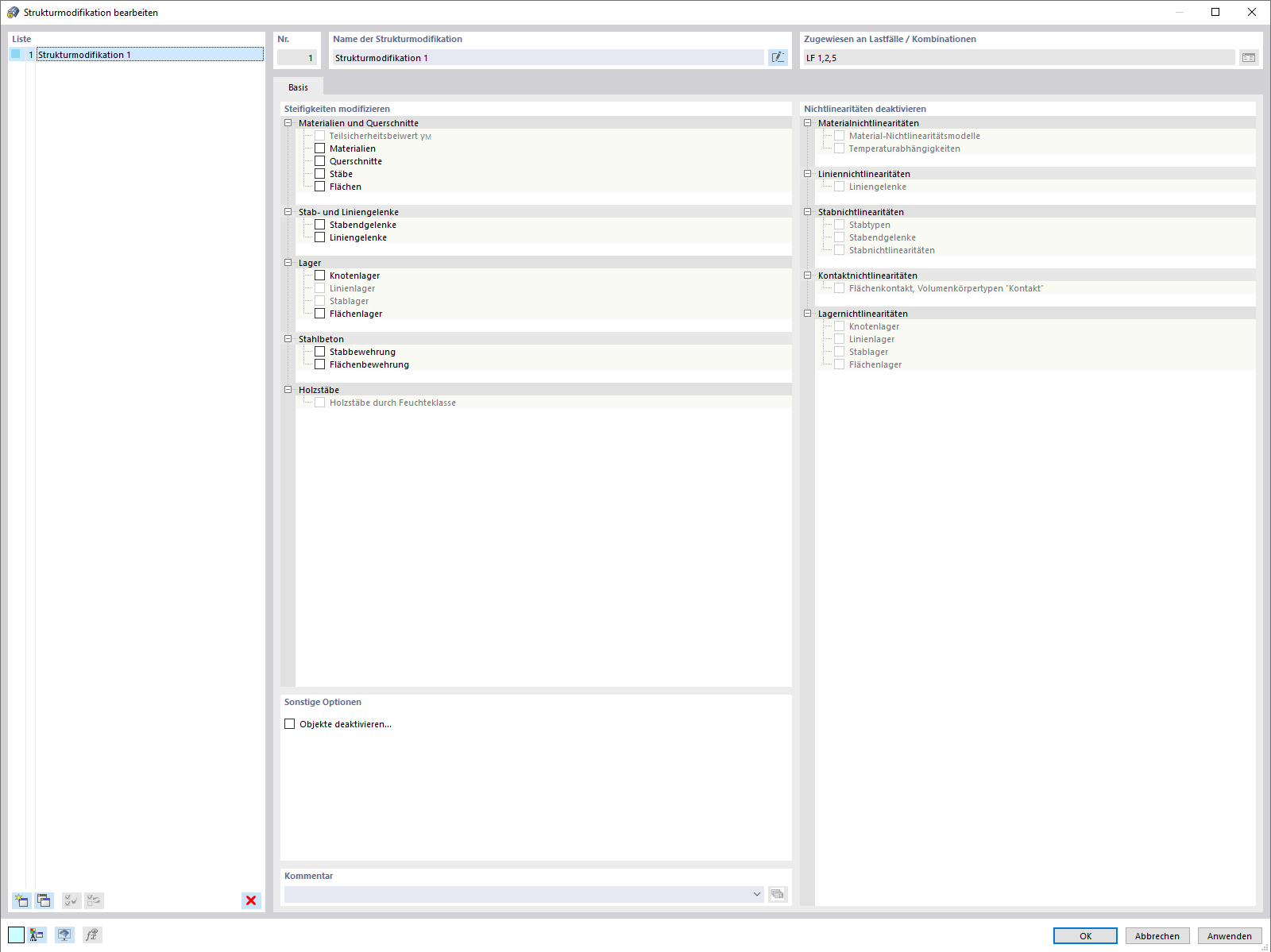1271x952 pixels.
Task: Collapse the Lagernichtlinearitäten group
Action: tap(808, 314)
